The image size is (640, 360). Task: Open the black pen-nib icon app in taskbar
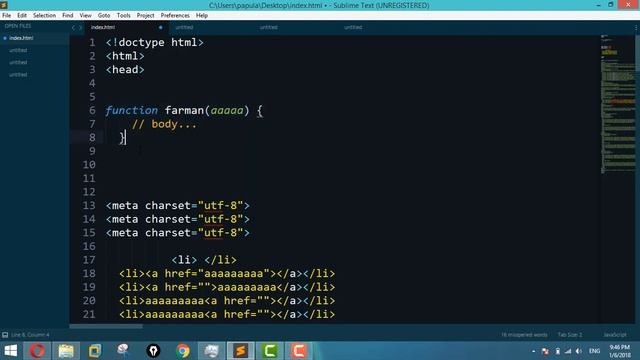(x=153, y=351)
